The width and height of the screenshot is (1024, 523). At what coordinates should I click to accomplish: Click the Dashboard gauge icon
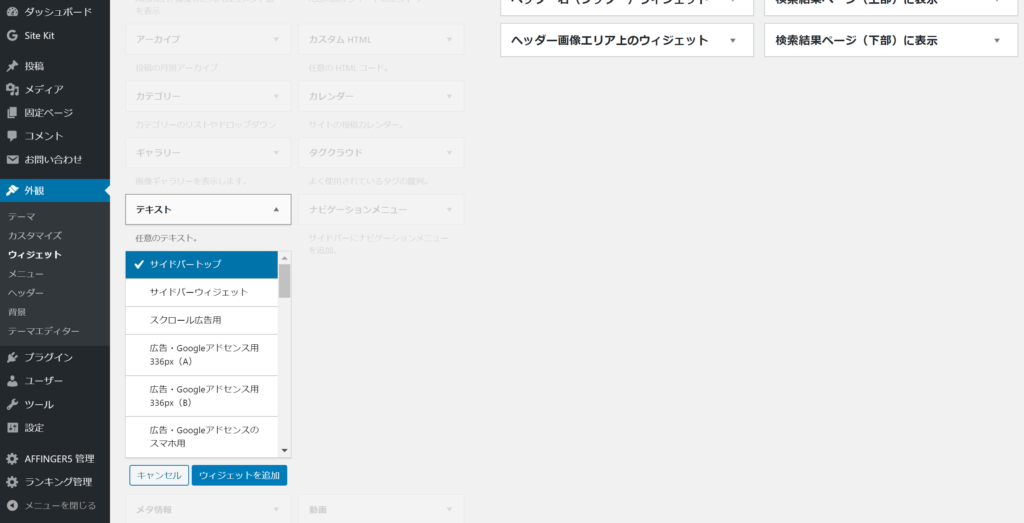click(x=12, y=12)
